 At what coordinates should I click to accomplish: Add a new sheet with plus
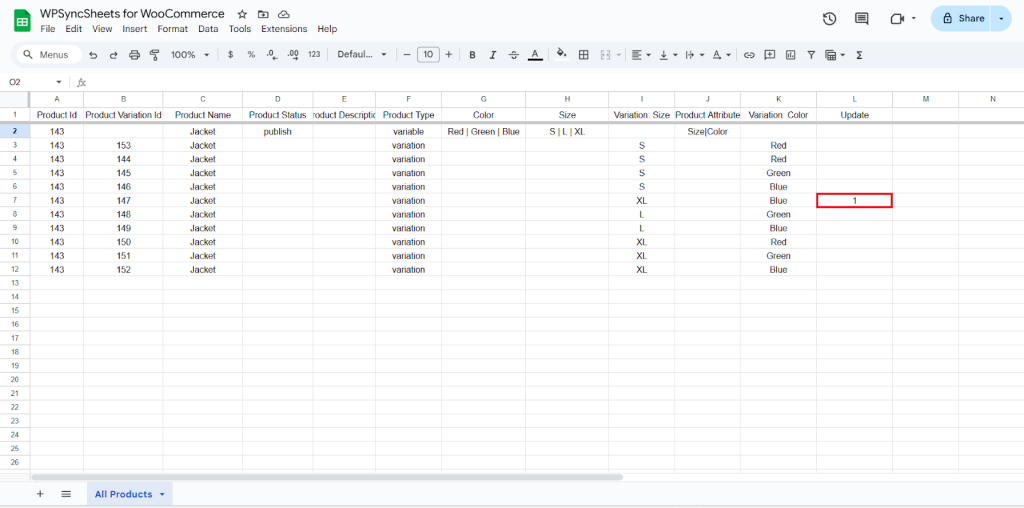[x=40, y=494]
